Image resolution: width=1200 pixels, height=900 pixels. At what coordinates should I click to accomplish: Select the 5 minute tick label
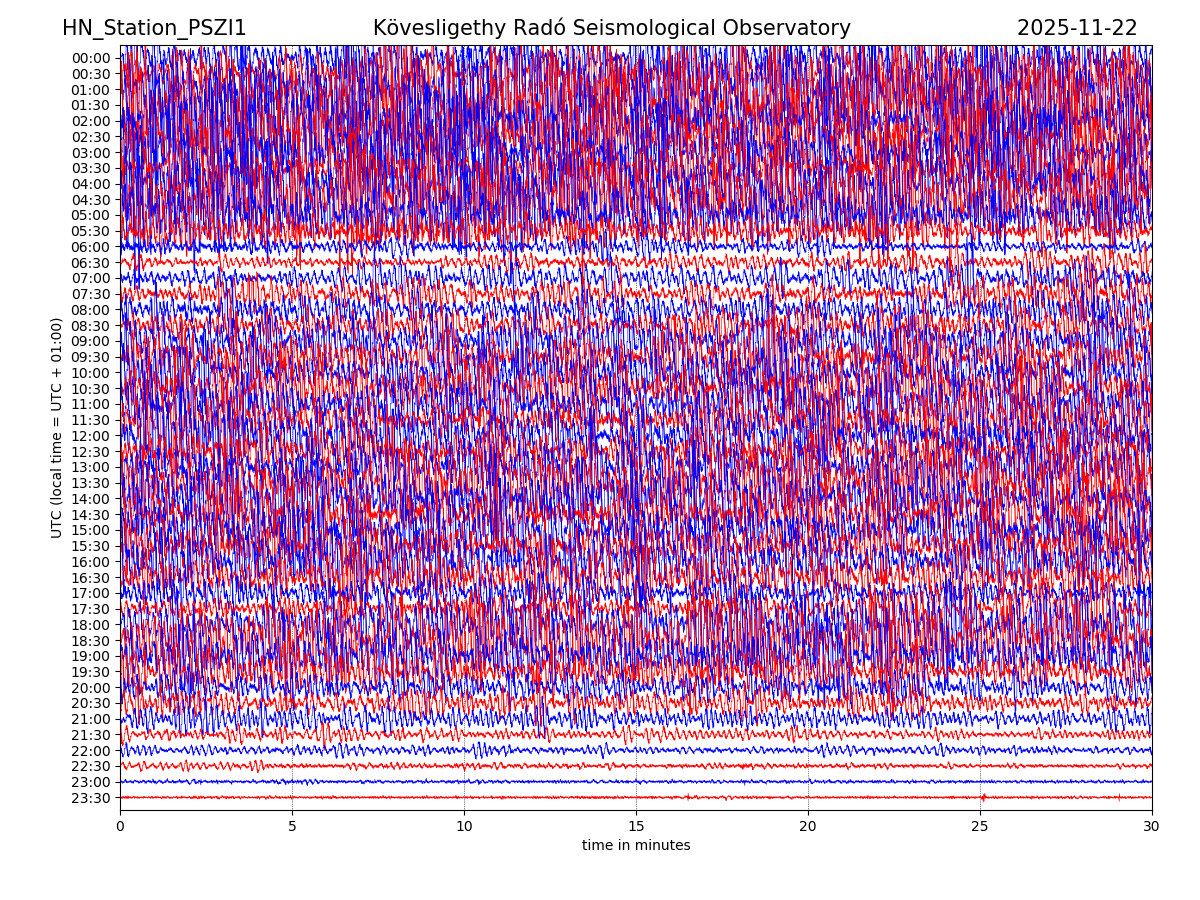[292, 827]
